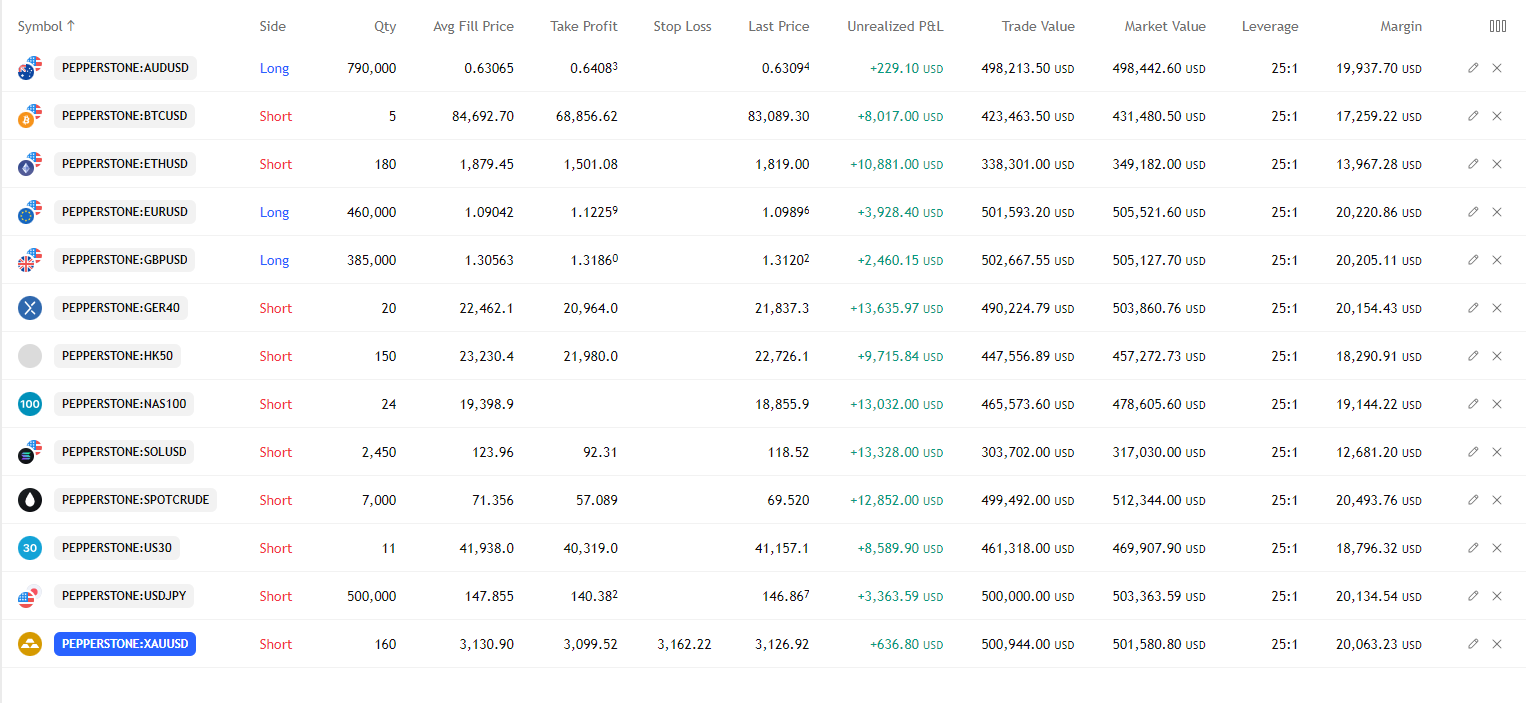
Task: Sort table by Margin header
Action: (x=1400, y=27)
